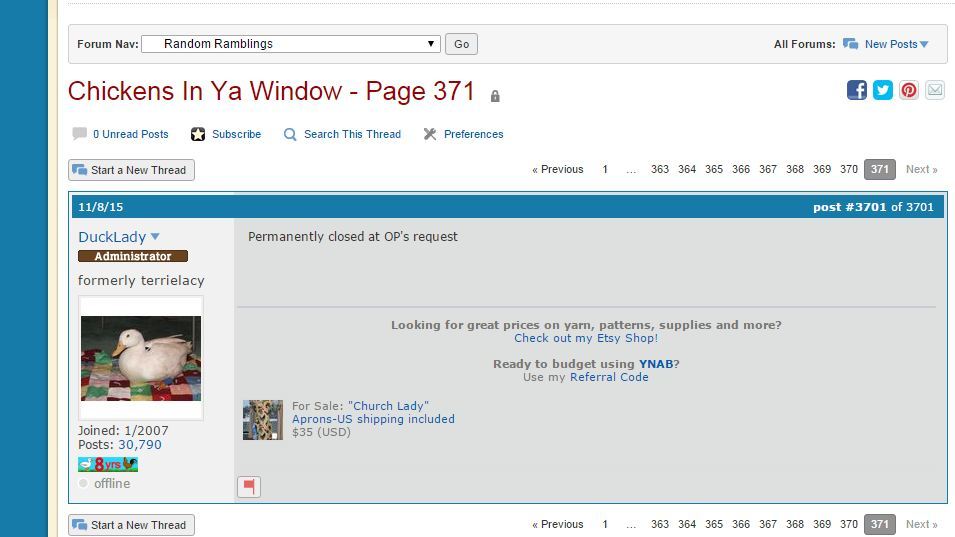Click the locked thread padlock icon

tap(495, 96)
